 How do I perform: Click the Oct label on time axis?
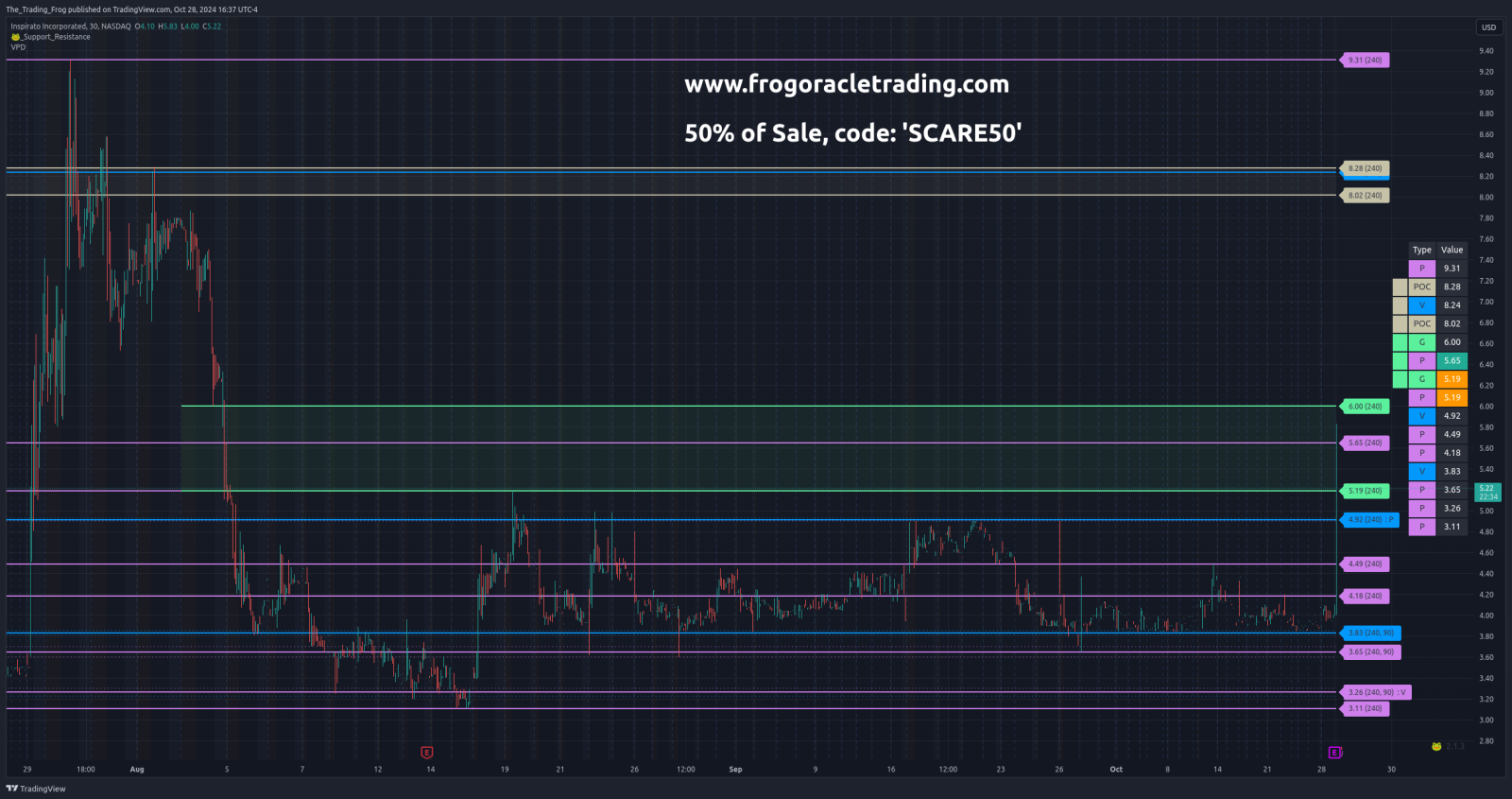point(1116,770)
